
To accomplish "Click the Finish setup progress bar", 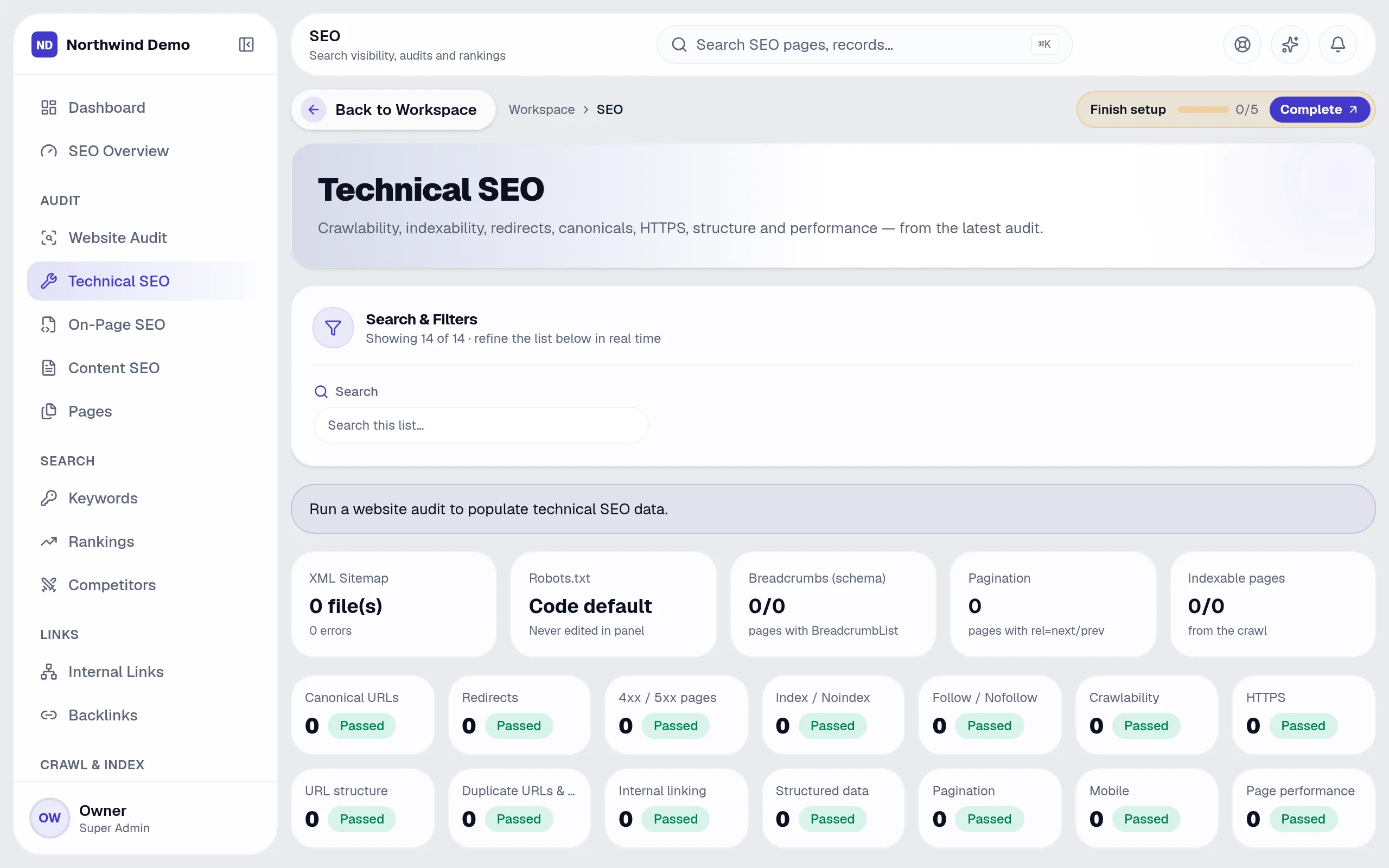I will tap(1202, 110).
